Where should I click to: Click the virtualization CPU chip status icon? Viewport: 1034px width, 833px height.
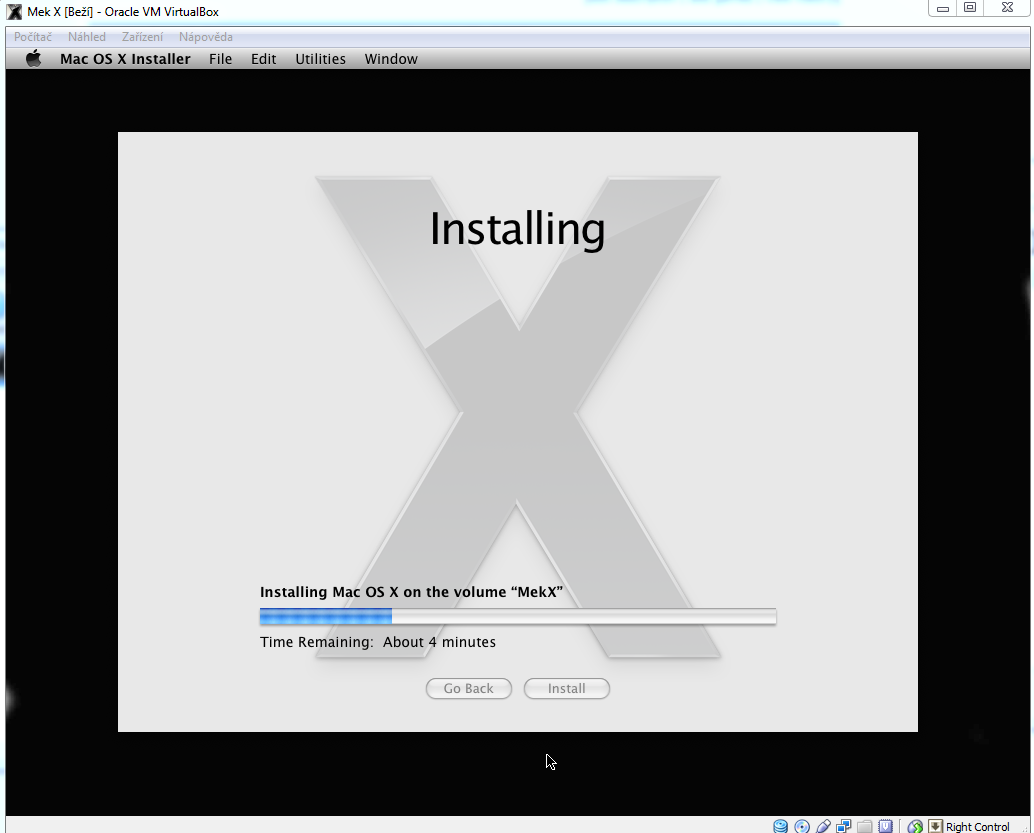(886, 826)
